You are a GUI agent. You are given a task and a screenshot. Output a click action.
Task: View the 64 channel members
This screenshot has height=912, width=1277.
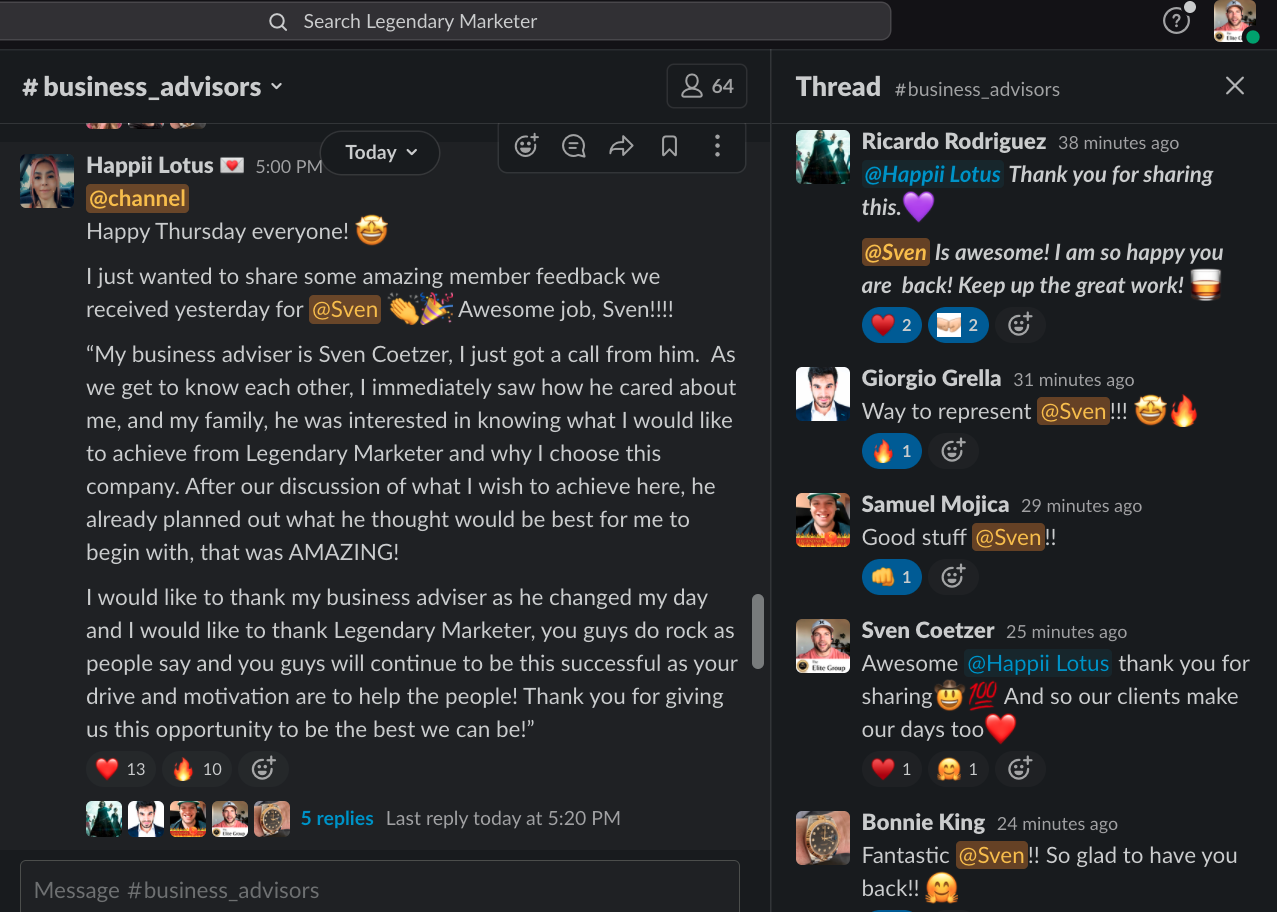[x=707, y=87]
